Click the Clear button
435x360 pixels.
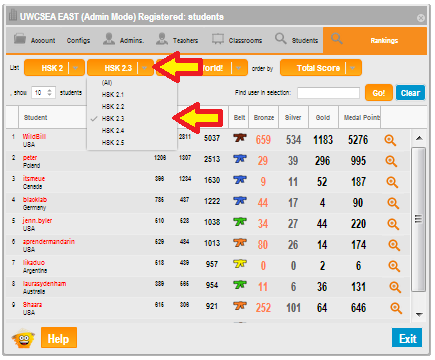410,93
